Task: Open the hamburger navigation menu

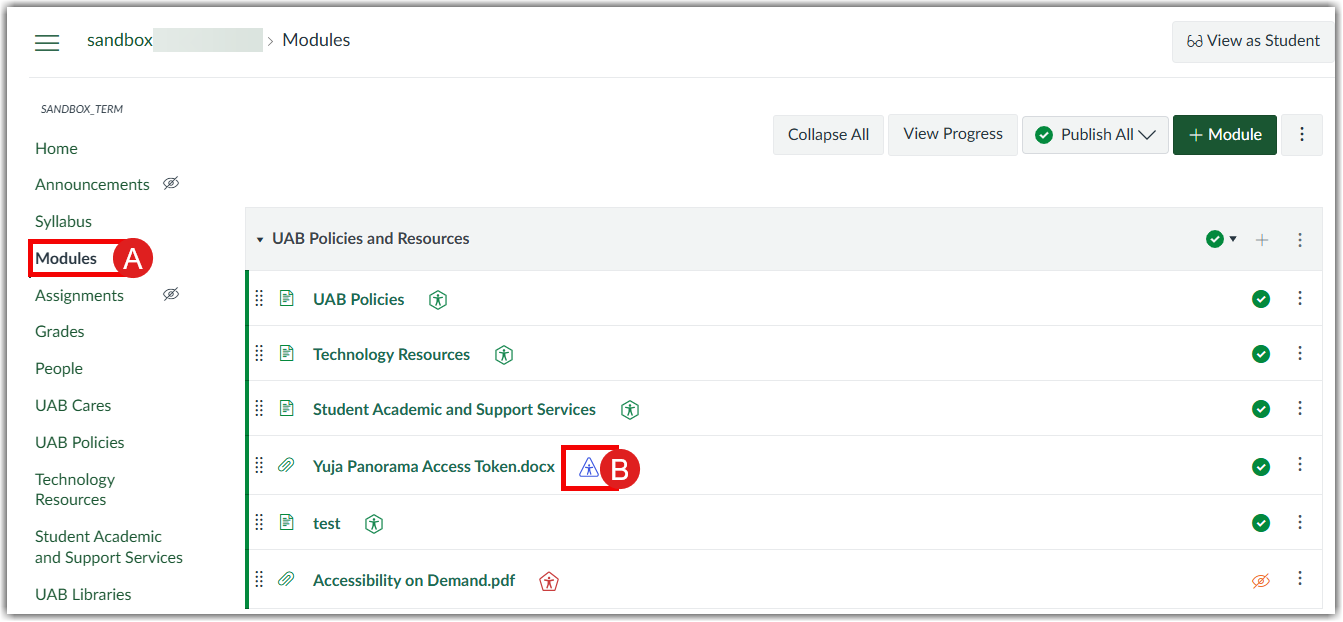Action: coord(47,42)
